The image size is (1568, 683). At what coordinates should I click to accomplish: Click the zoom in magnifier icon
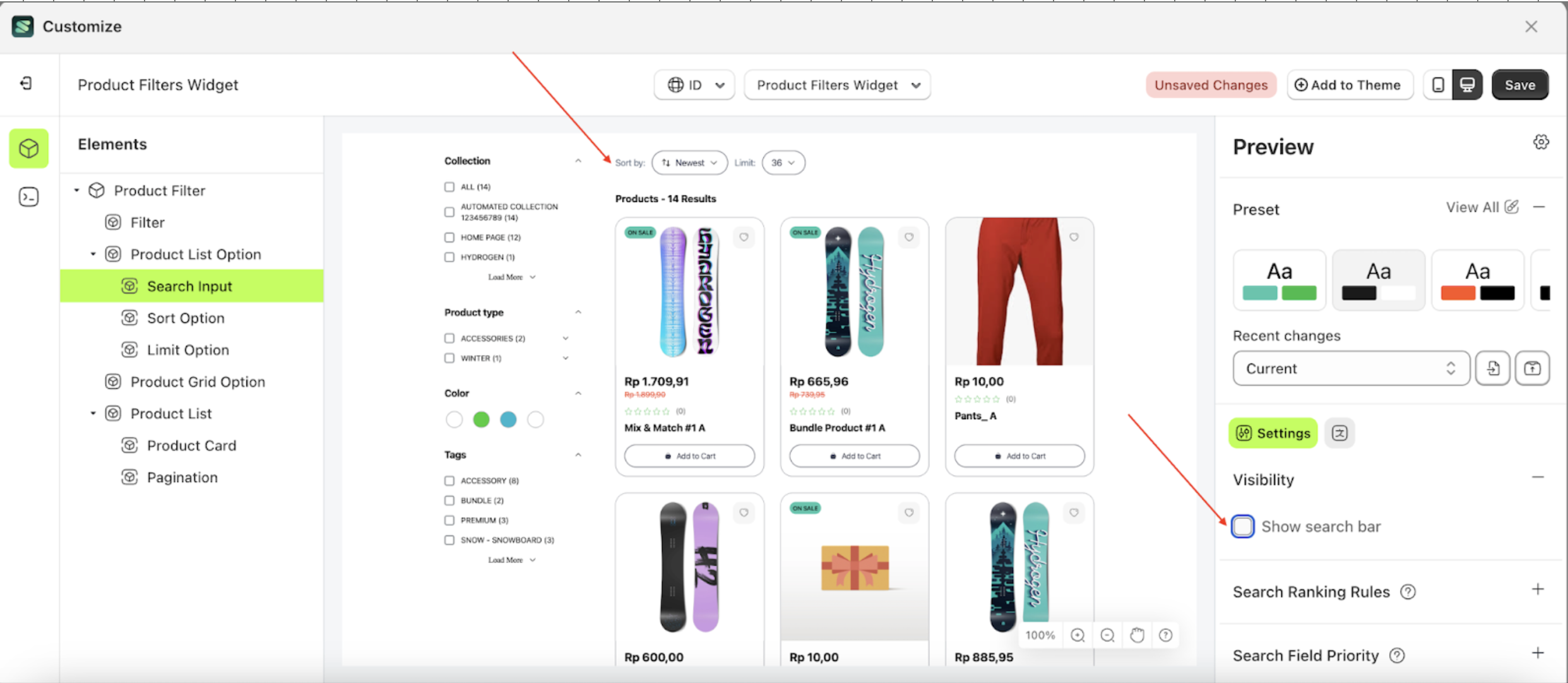[1078, 635]
